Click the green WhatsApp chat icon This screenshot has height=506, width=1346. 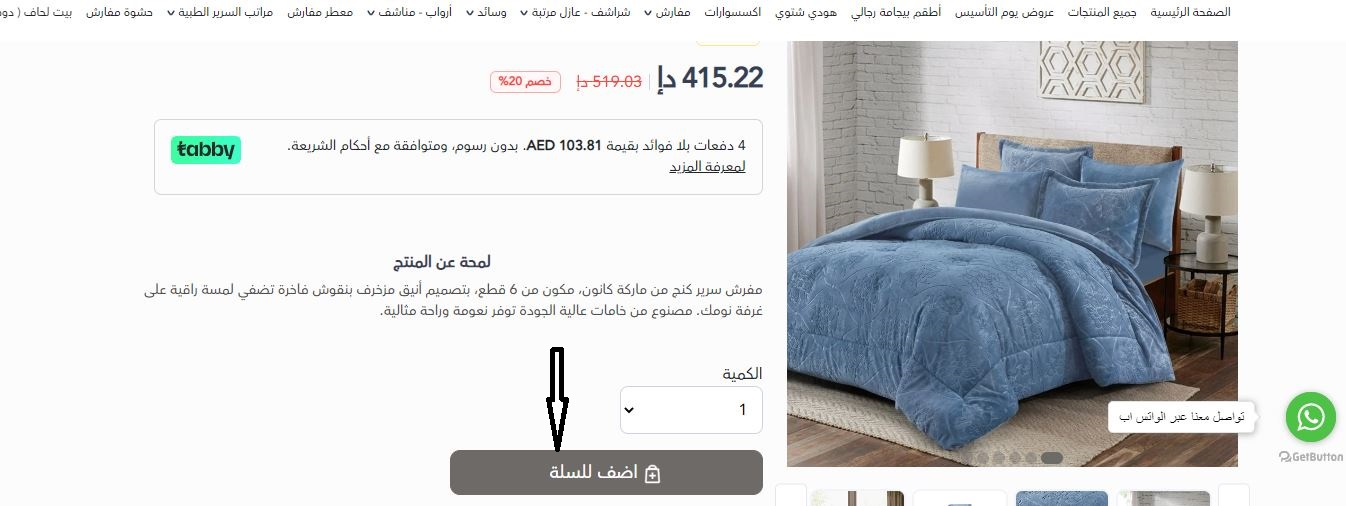(x=1310, y=417)
